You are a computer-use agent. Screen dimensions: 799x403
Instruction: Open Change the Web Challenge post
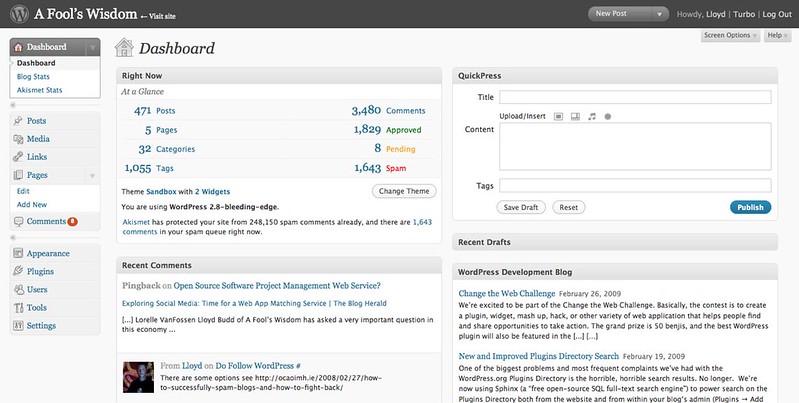coord(507,293)
